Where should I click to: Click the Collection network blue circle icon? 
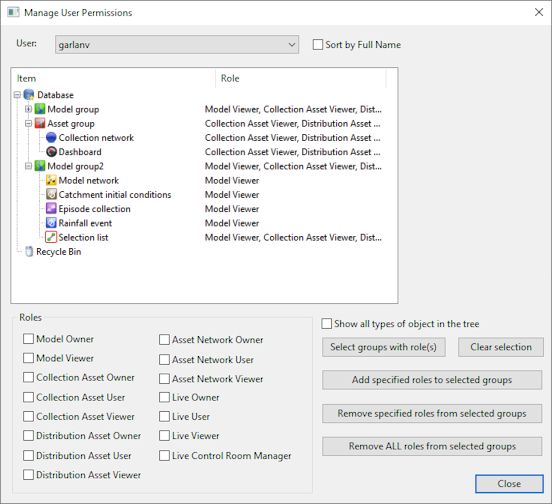click(51, 138)
